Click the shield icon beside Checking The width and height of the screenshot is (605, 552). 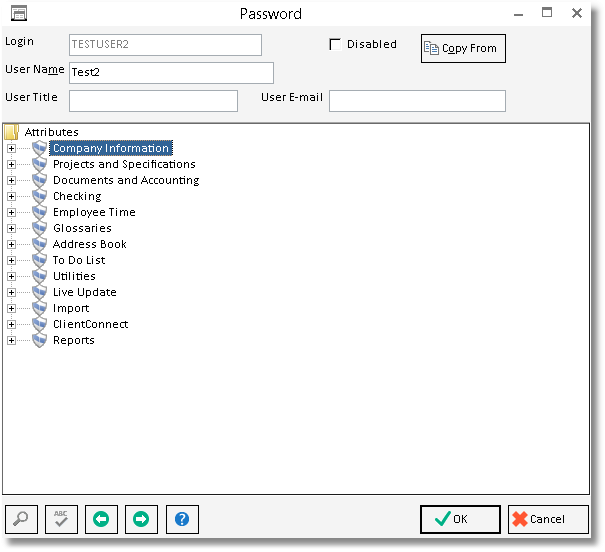coord(39,196)
